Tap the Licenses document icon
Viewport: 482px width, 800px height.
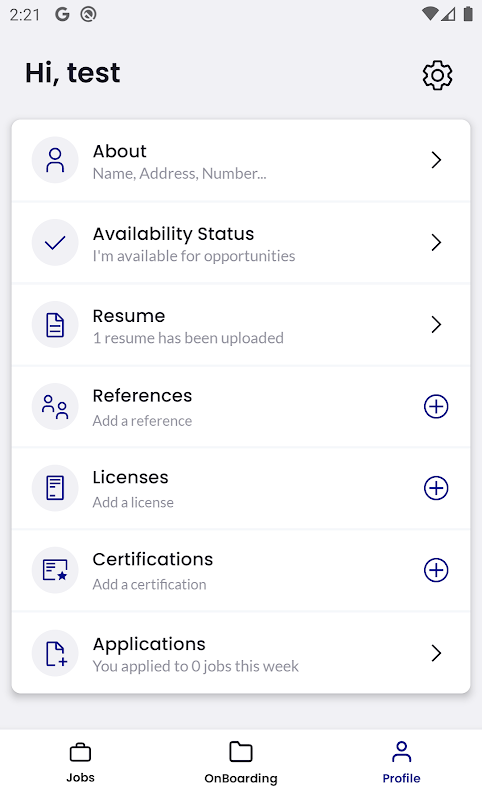click(55, 488)
